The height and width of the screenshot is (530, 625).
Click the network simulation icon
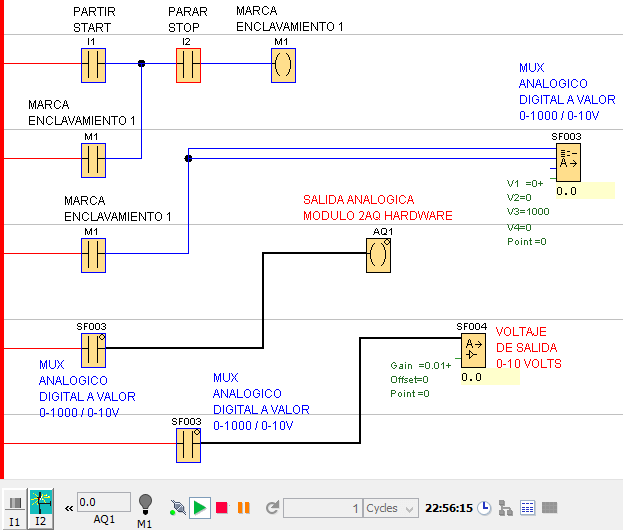pos(506,508)
